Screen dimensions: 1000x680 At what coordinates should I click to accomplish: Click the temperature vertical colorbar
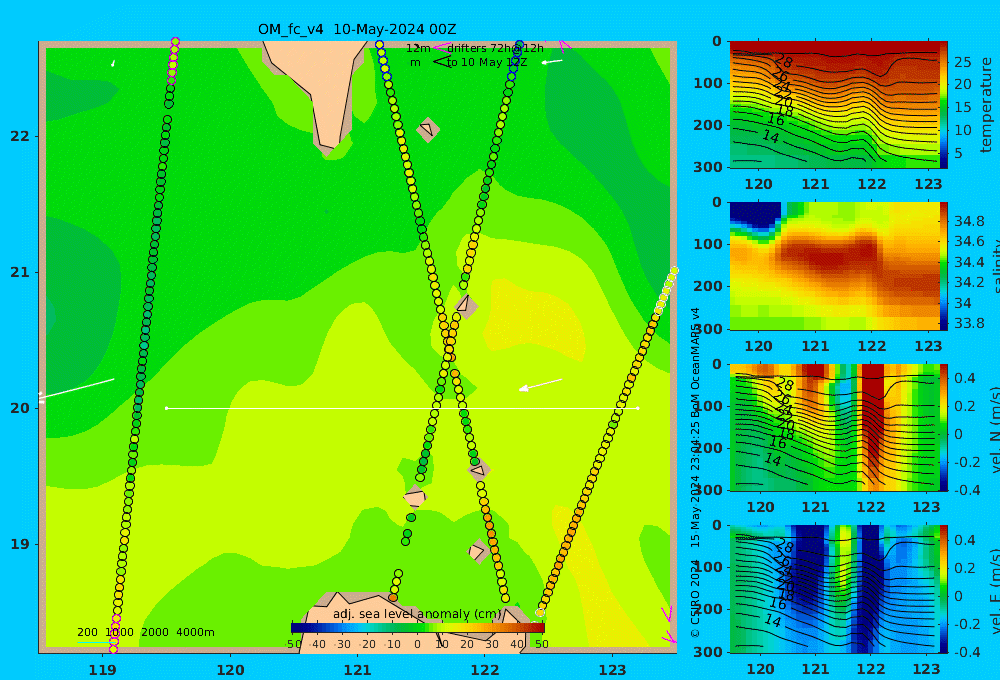point(944,105)
